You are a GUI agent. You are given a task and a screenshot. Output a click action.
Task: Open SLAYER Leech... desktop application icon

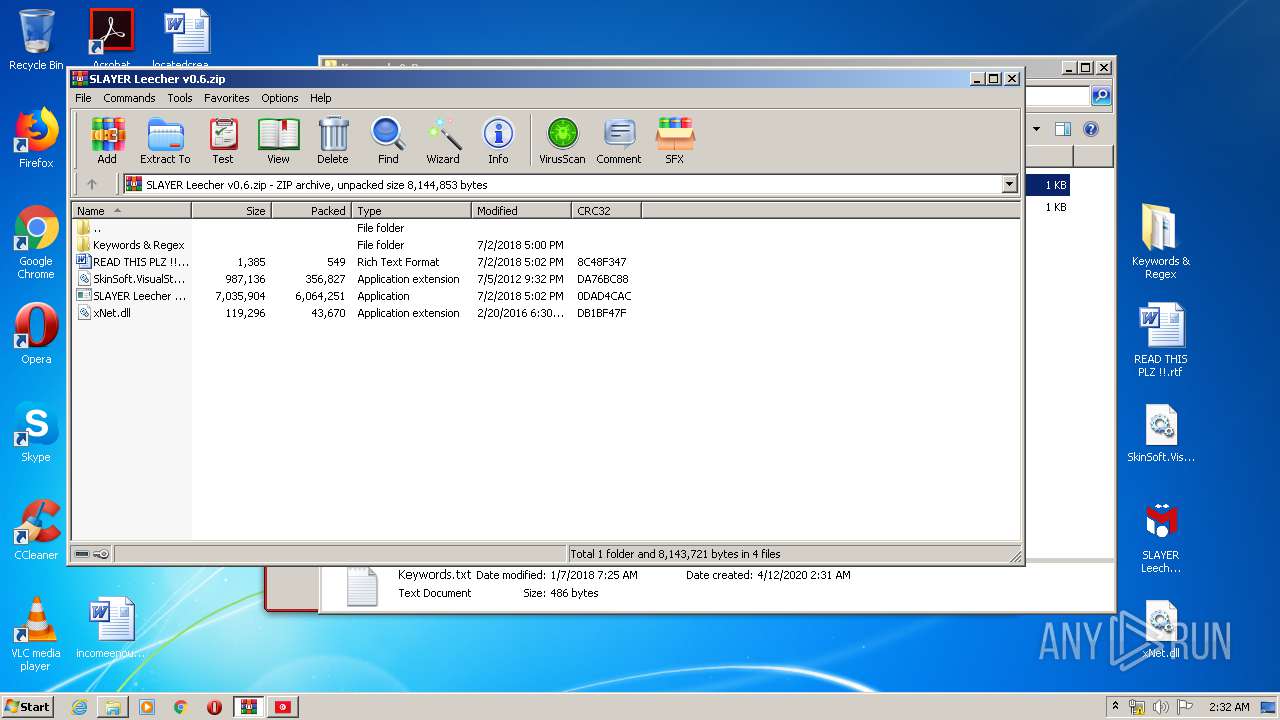[1161, 536]
